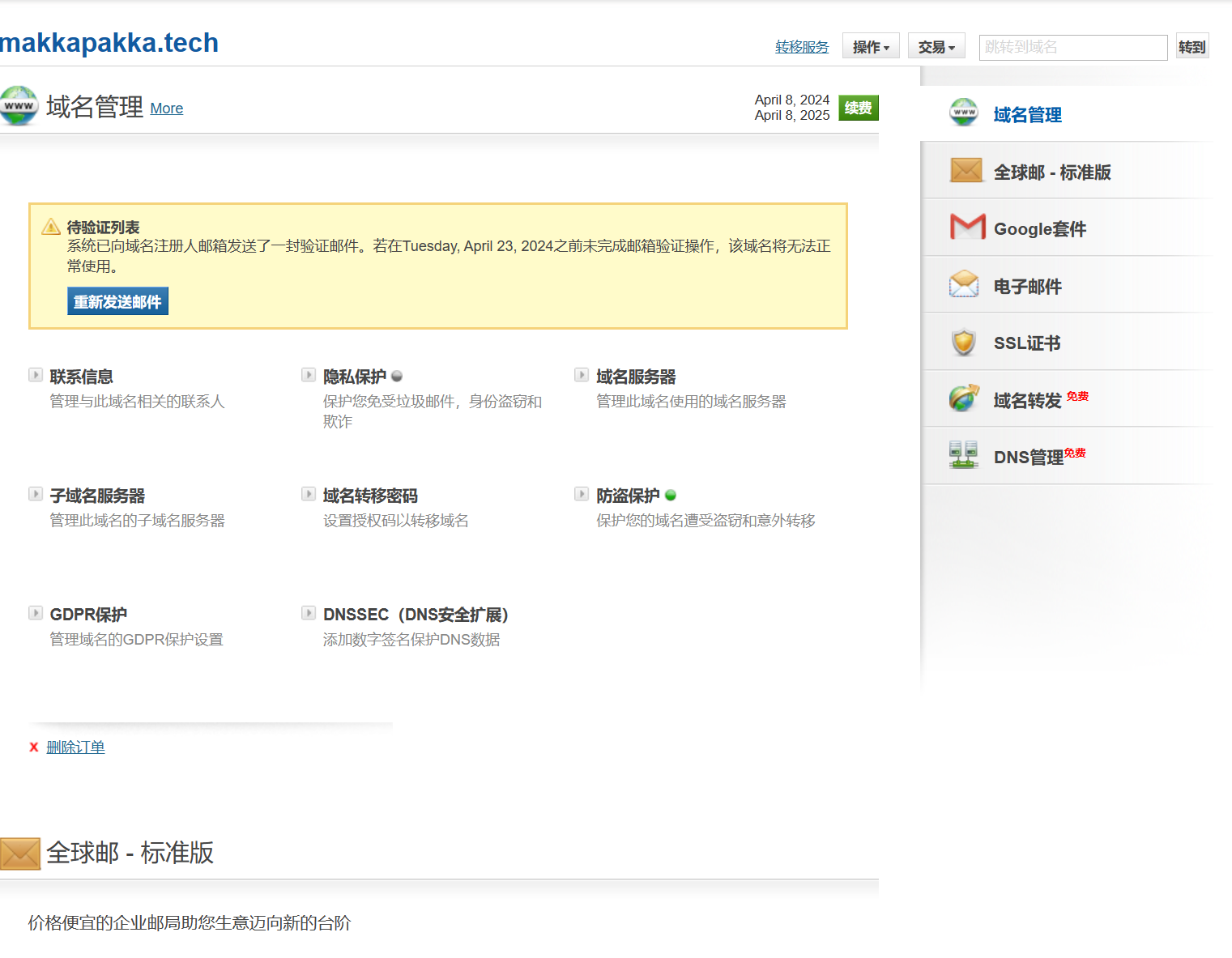This screenshot has height=958, width=1232.
Task: Click the red X delete order icon
Action: [34, 747]
